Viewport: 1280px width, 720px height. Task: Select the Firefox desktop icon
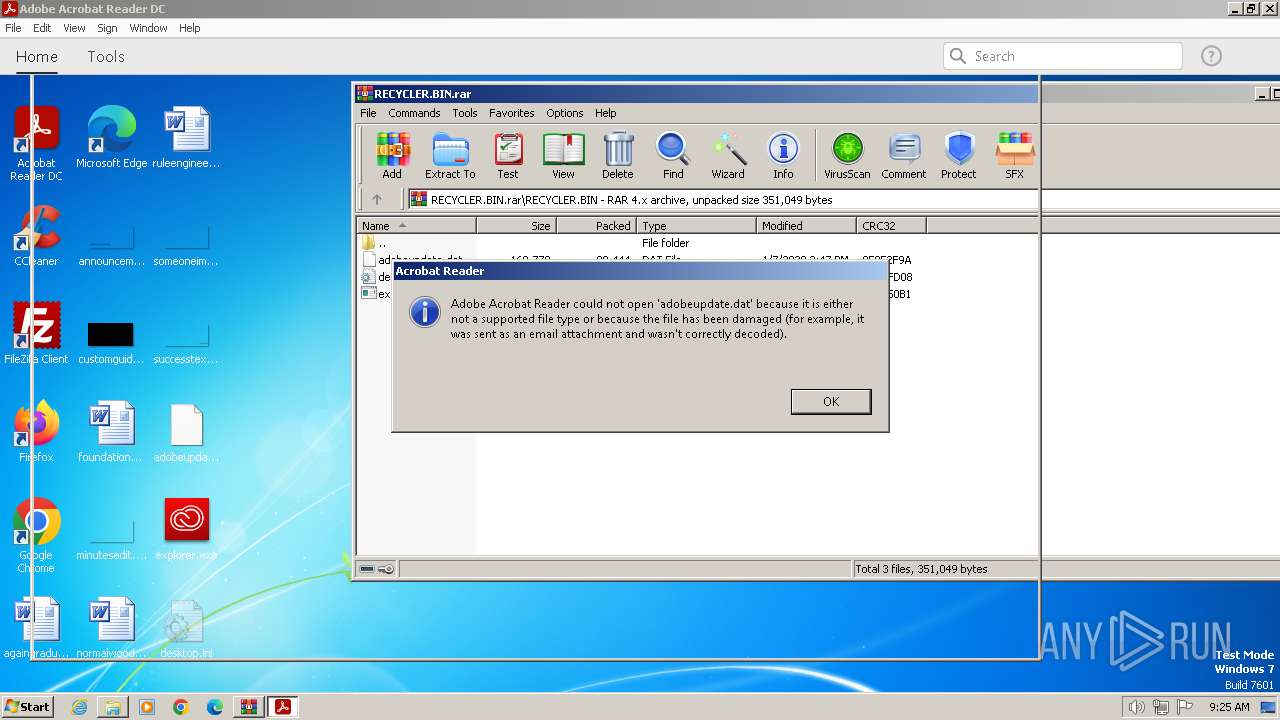tap(37, 432)
